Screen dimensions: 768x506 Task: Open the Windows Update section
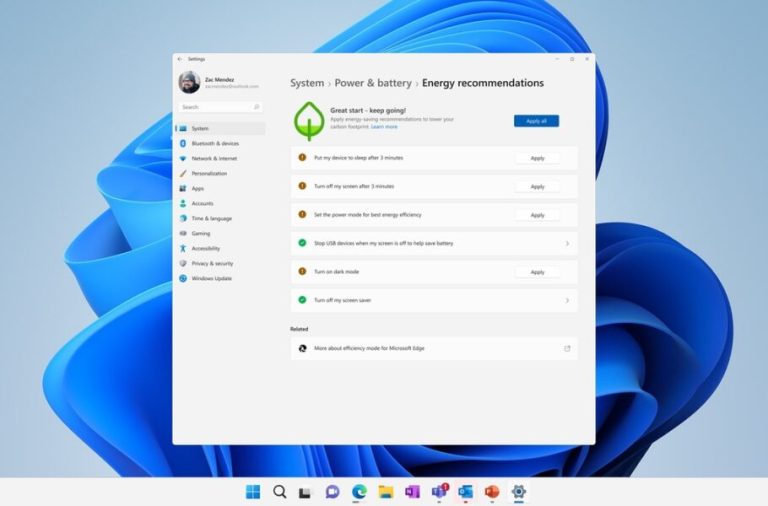click(211, 278)
